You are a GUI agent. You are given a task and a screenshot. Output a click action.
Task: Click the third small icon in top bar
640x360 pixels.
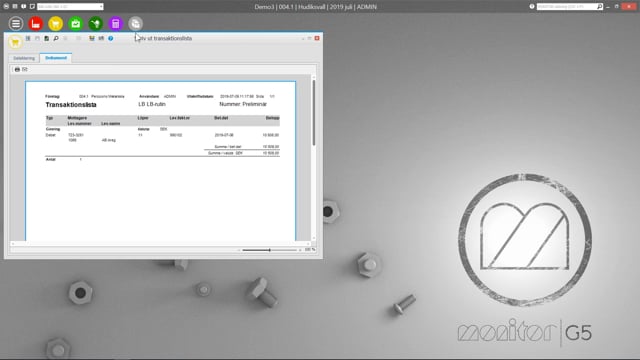coord(24,7)
